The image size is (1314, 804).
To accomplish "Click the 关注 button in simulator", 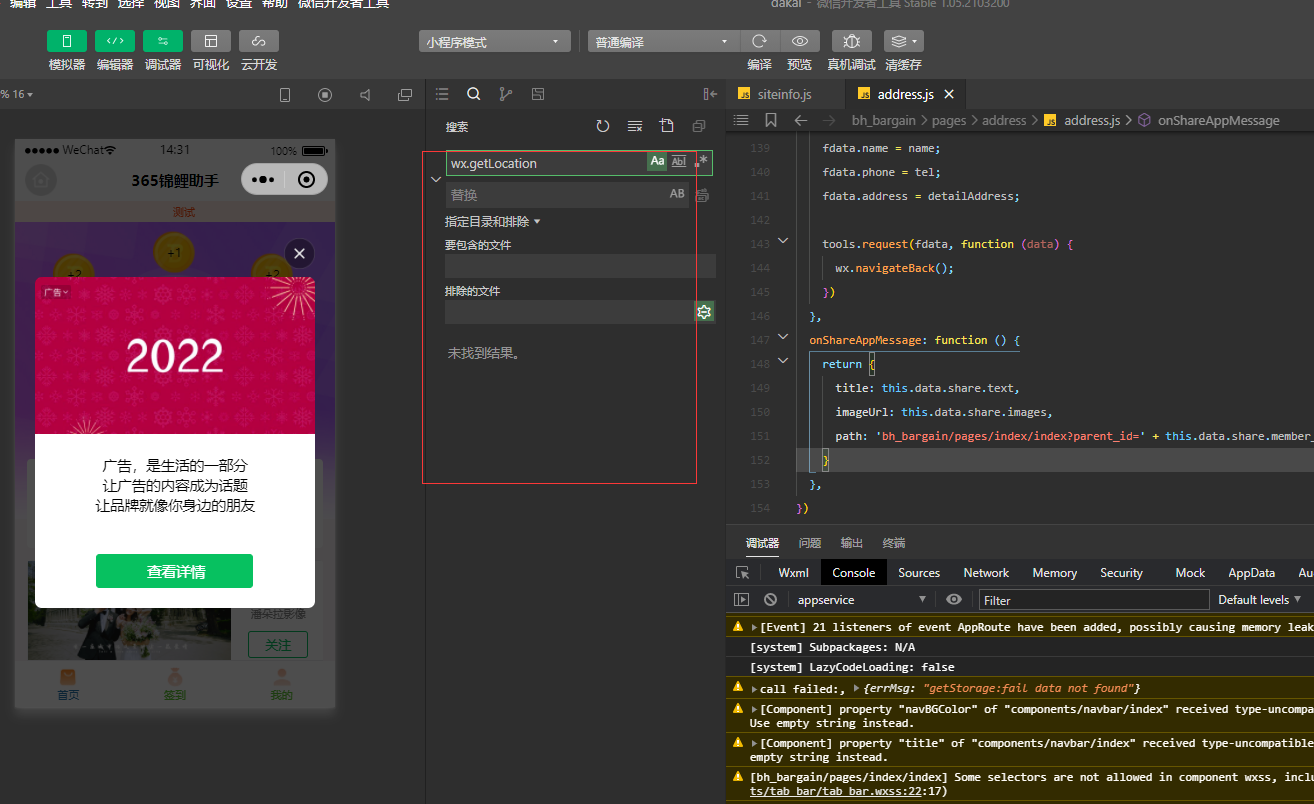I will 277,645.
